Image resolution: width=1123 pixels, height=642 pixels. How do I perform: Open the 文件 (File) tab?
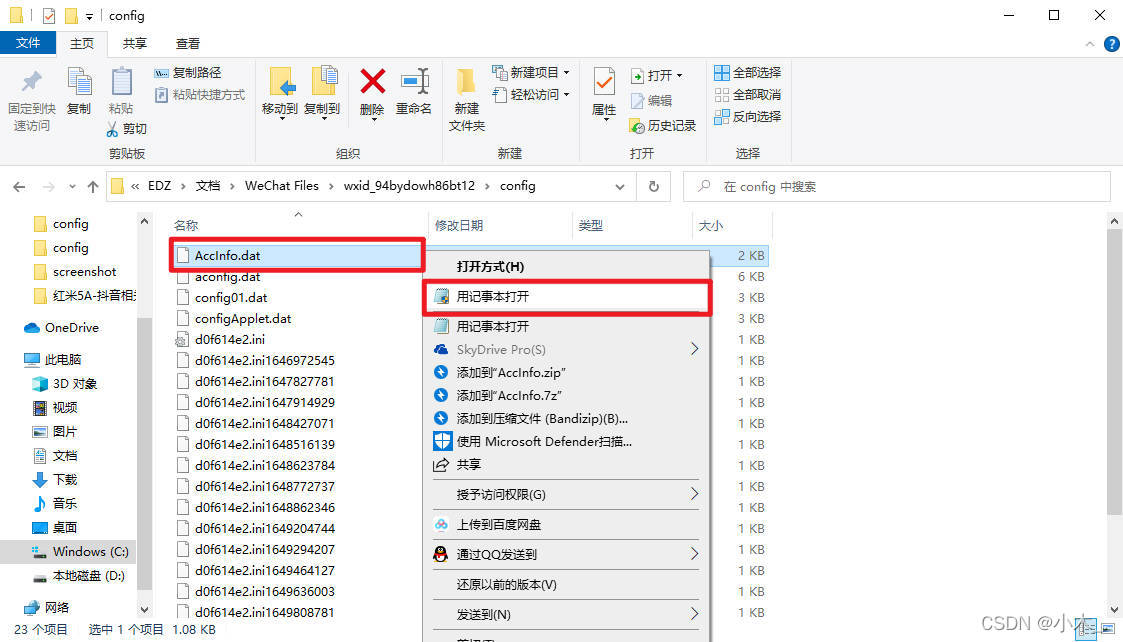tap(28, 43)
